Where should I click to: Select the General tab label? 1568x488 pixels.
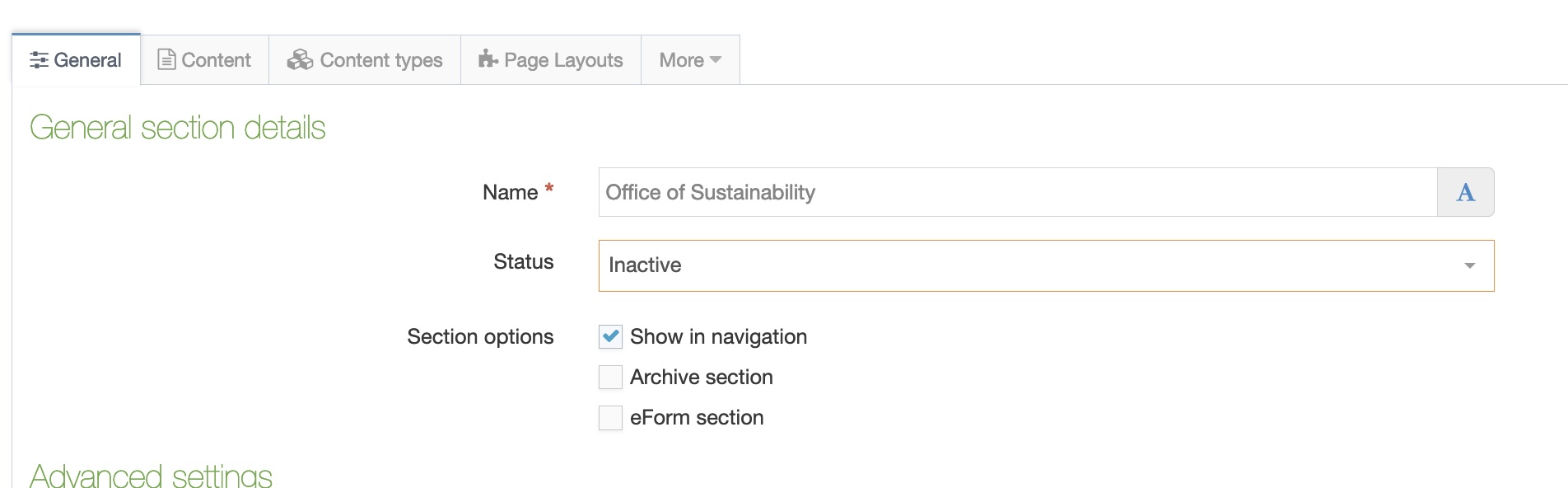(87, 60)
